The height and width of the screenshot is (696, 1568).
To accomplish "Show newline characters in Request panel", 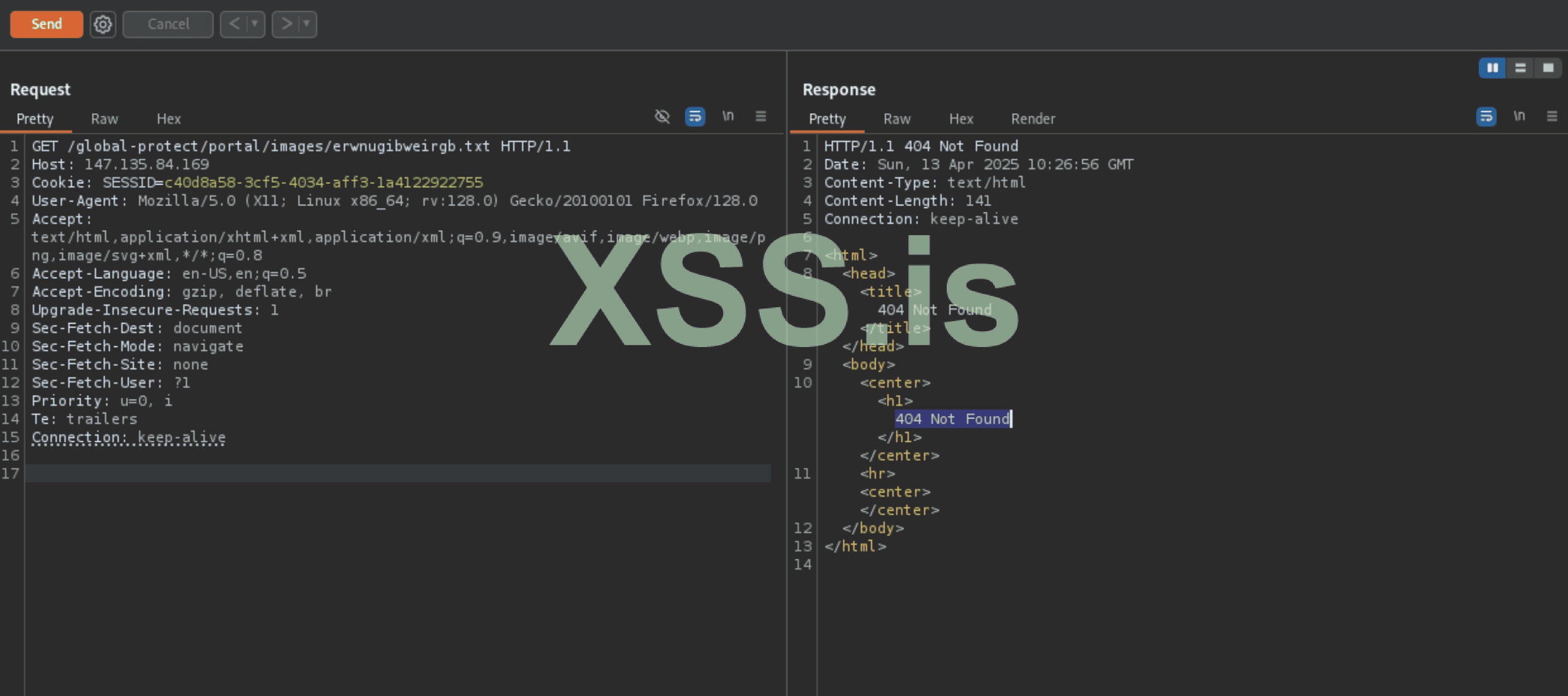I will click(x=728, y=116).
